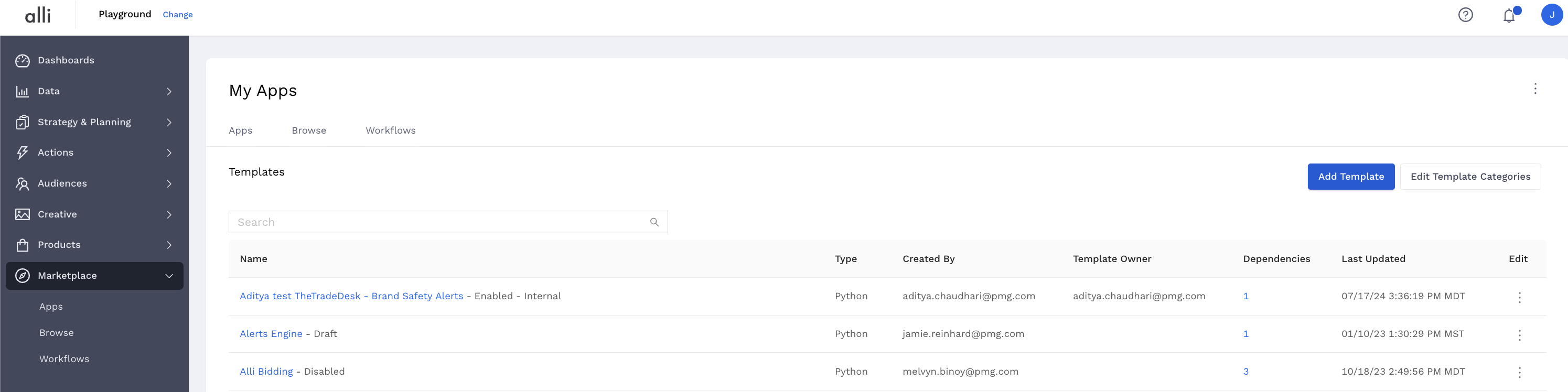Open edit menu for Alerts Engine row
This screenshot has width=1568, height=392.
[x=1519, y=335]
